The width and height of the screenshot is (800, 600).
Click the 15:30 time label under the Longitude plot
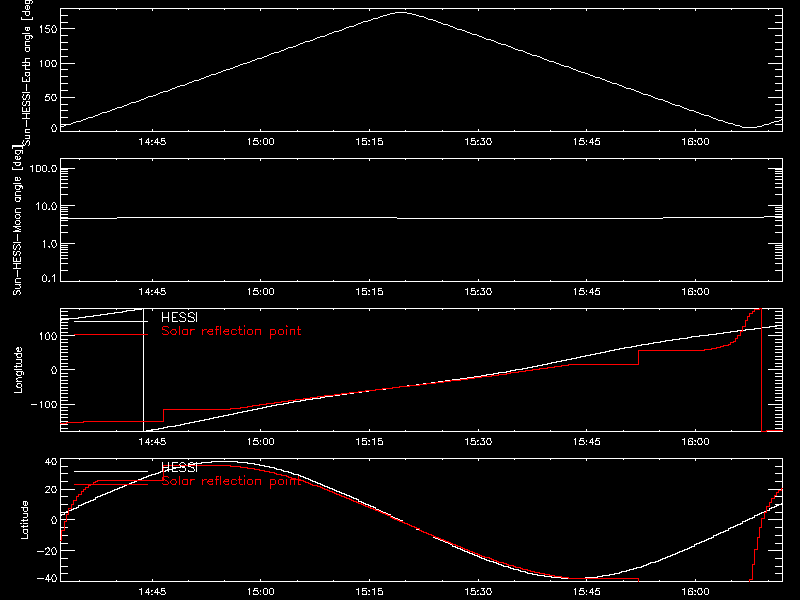[478, 441]
